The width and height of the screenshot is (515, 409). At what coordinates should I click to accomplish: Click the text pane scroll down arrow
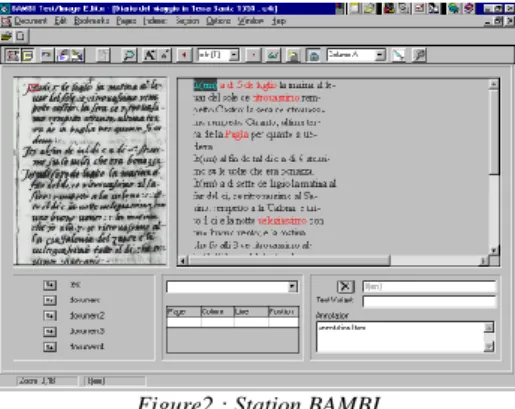(494, 250)
